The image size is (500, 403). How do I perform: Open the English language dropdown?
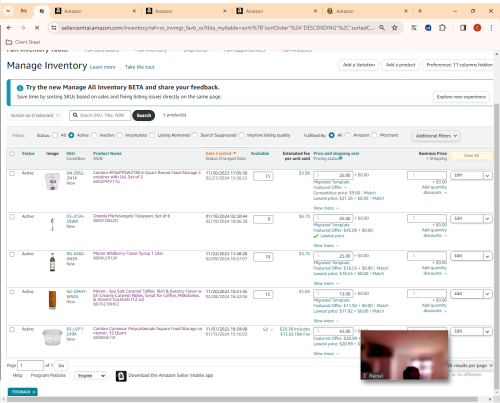[90, 376]
